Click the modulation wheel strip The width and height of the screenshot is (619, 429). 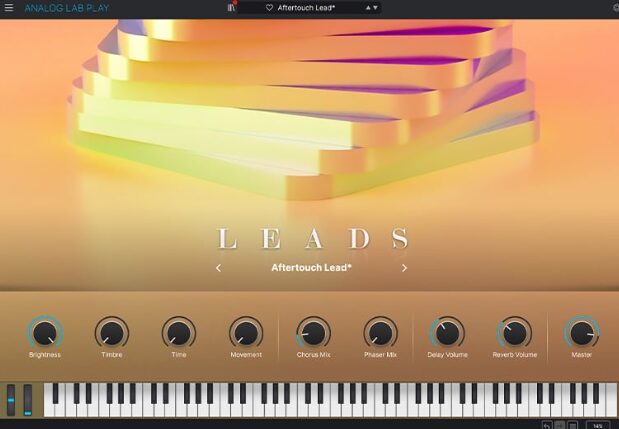[28, 398]
